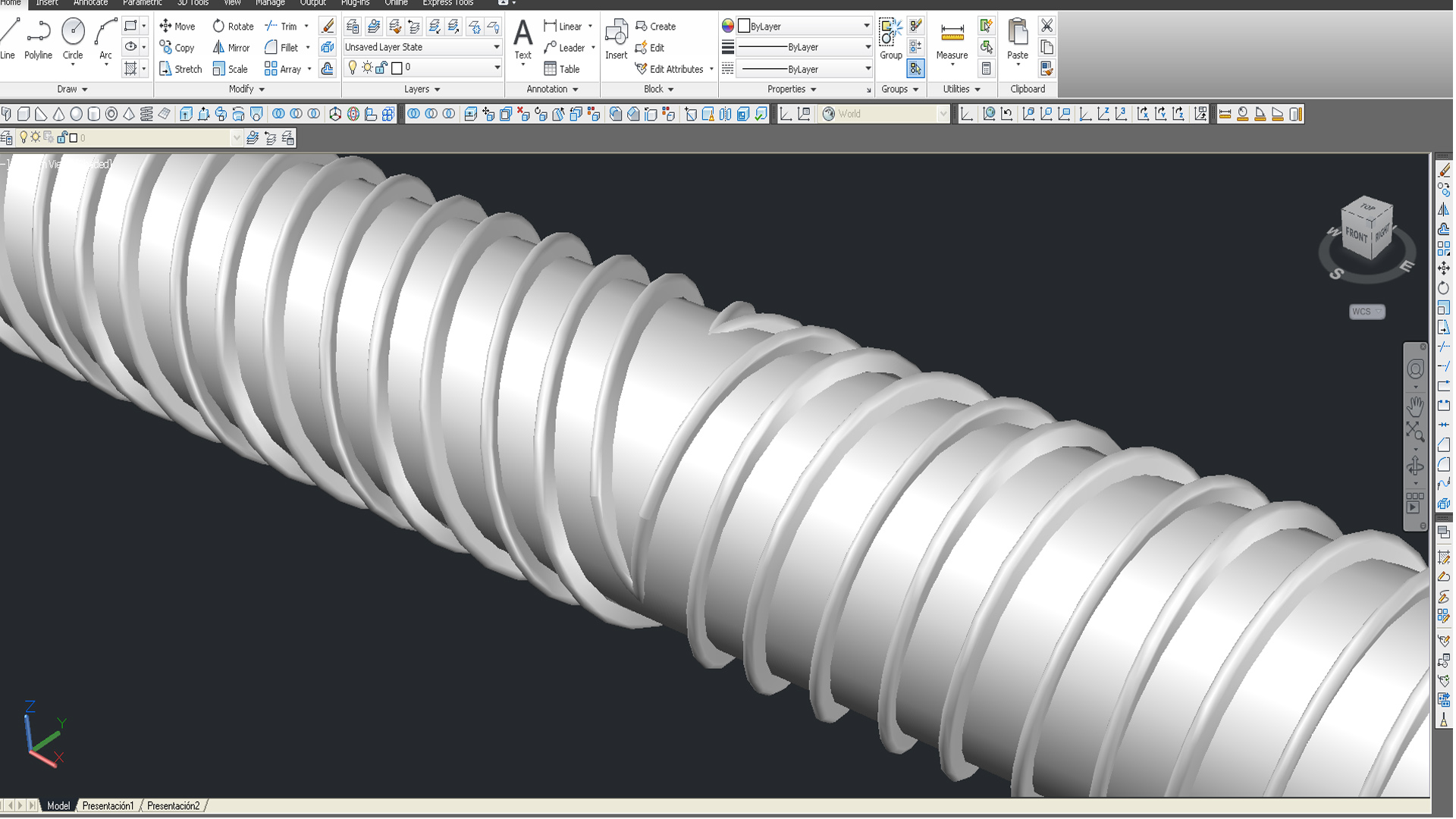Toggle lock icon in lower layer toolbar

coord(62,137)
